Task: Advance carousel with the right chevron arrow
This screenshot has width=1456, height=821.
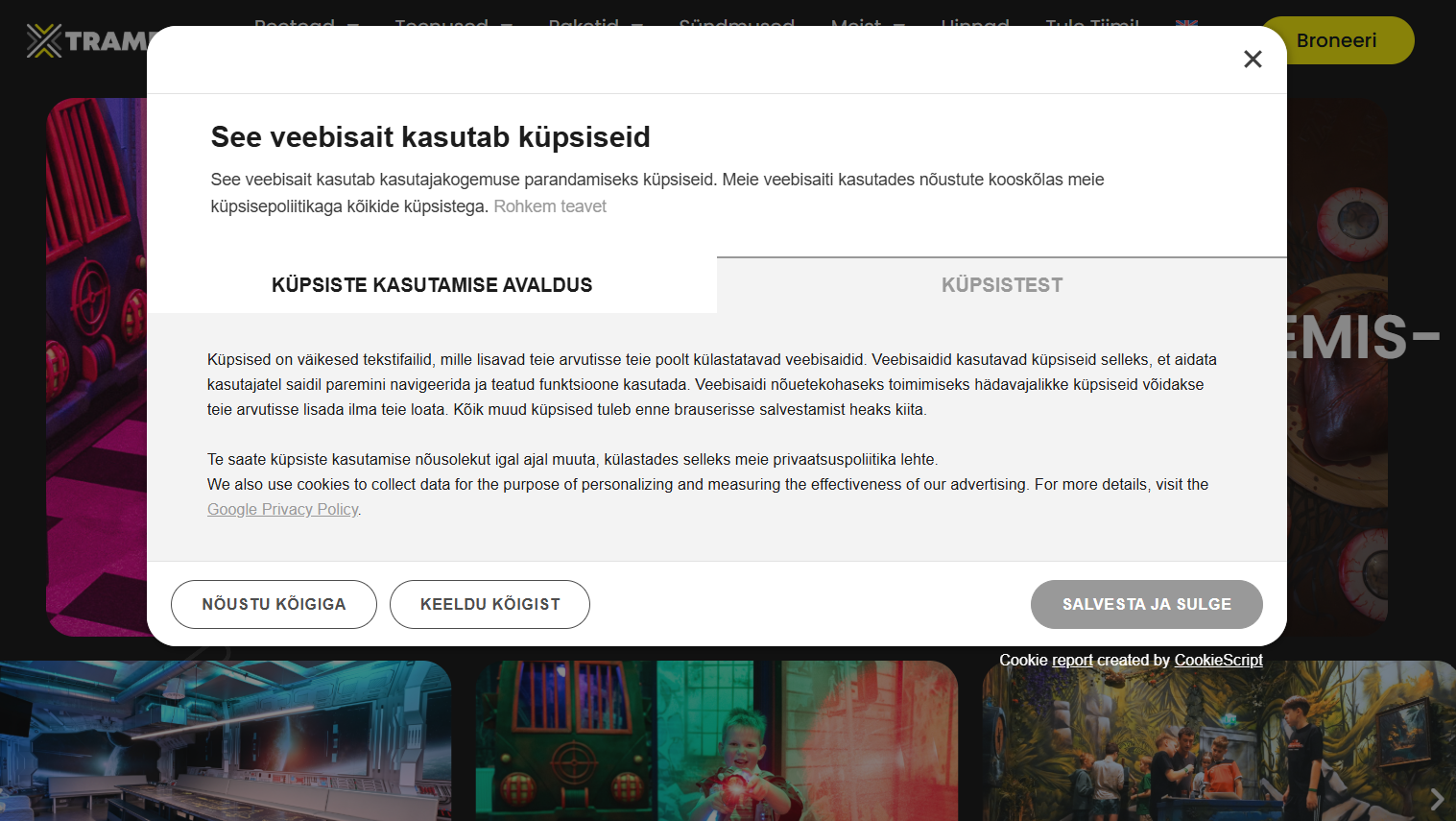Action: click(x=1437, y=799)
